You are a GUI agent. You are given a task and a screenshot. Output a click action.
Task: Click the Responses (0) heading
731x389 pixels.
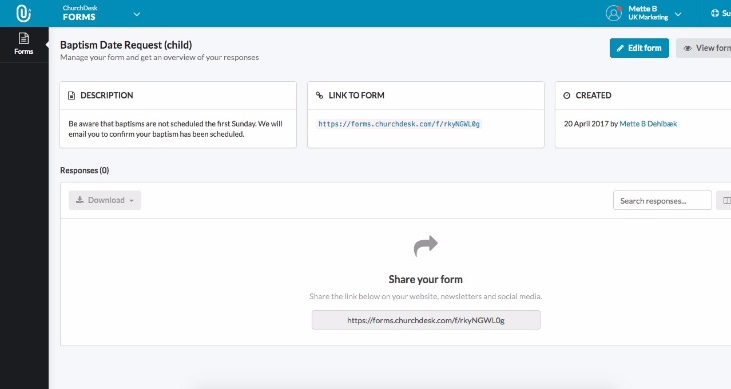coord(84,170)
